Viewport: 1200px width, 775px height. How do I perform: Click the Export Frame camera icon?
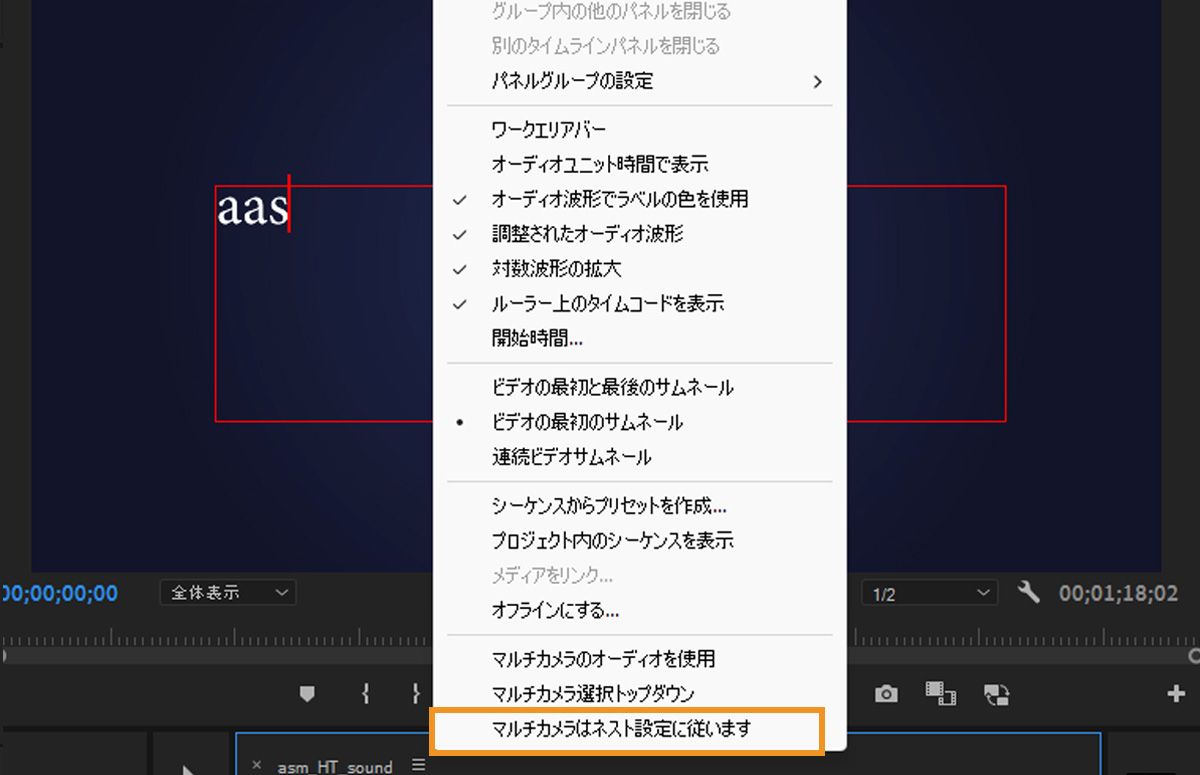coord(886,692)
